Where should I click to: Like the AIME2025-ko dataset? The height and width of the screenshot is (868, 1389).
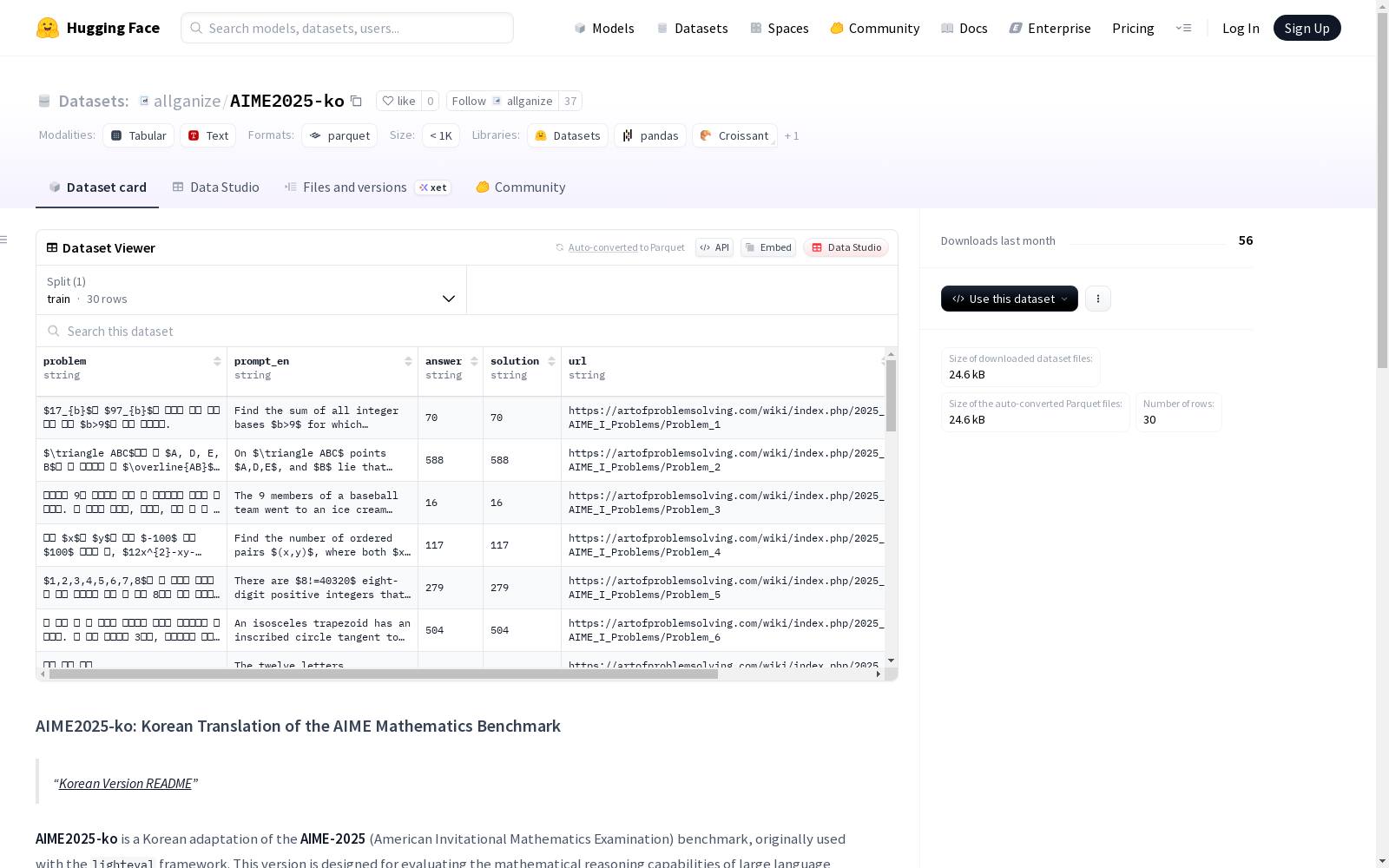(399, 101)
